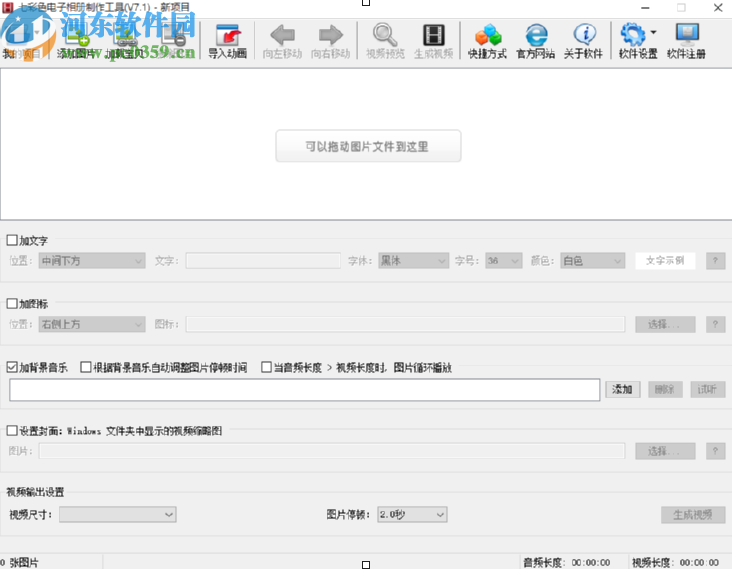Open the 图片停顿 dropdown showing 2.0秒
Viewport: 732px width, 569px height.
coord(412,514)
